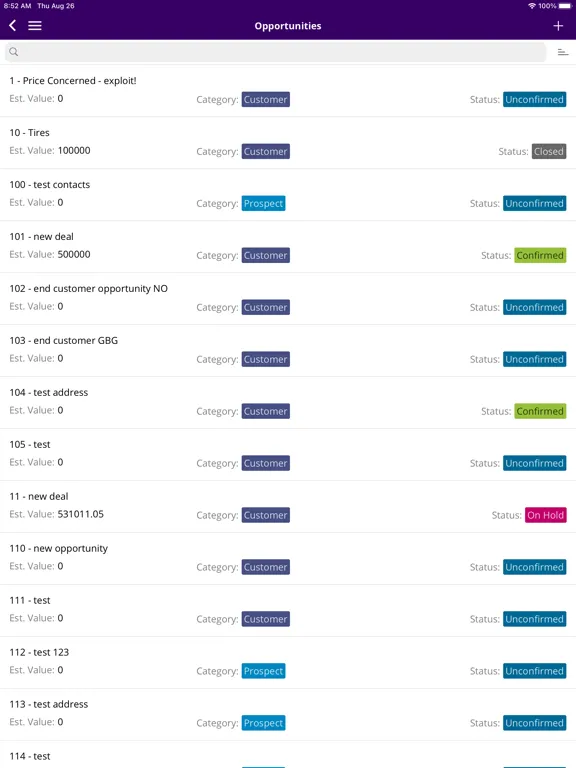This screenshot has width=576, height=768.
Task: Add a new opportunity with plus icon
Action: pyautogui.click(x=558, y=25)
